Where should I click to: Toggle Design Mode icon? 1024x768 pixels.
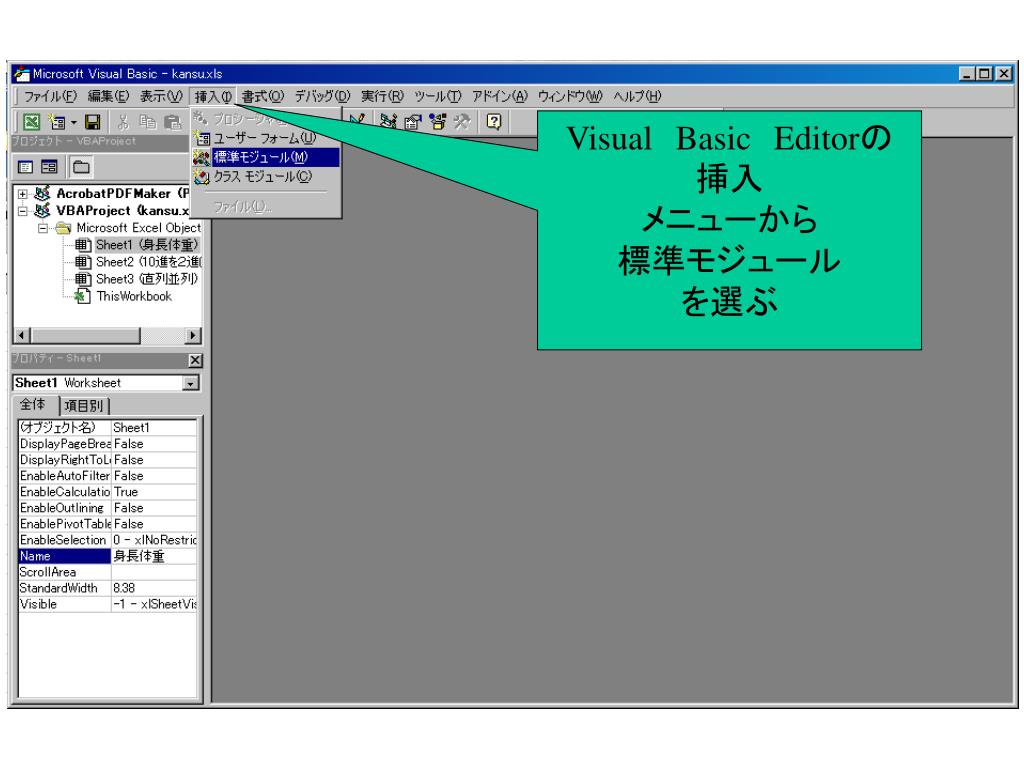[x=357, y=121]
